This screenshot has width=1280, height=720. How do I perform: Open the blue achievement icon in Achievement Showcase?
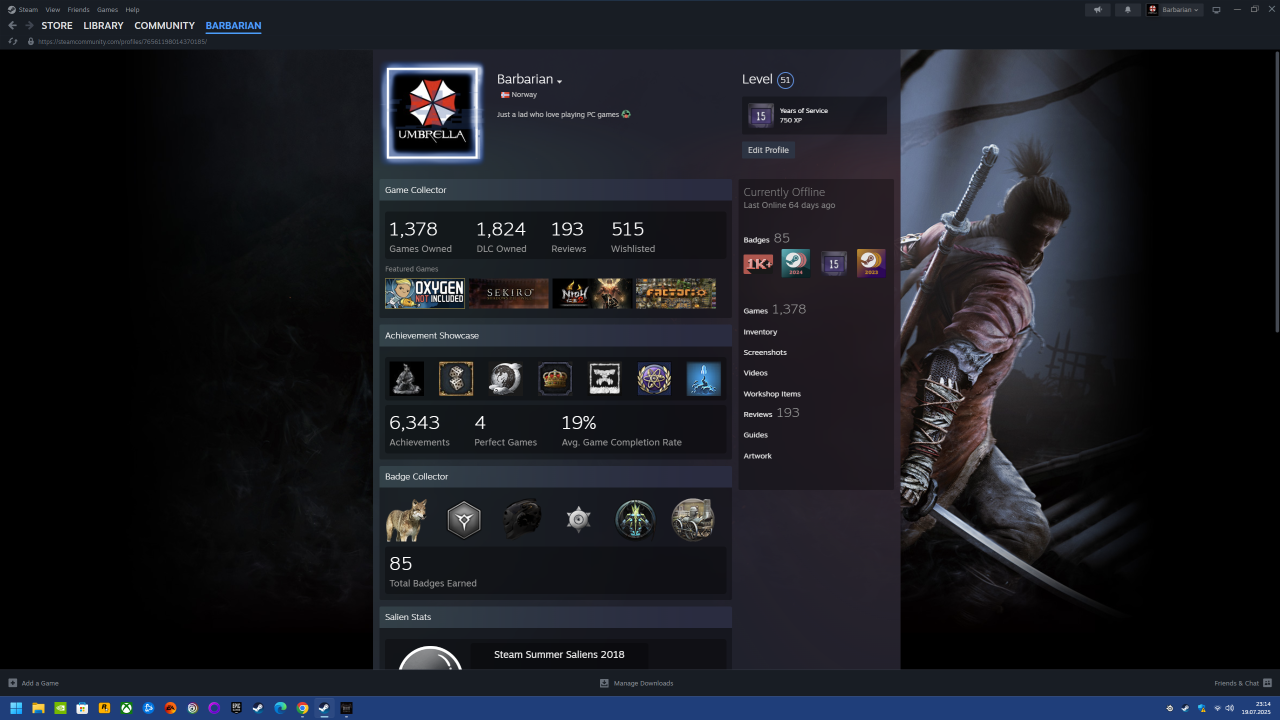(x=704, y=379)
